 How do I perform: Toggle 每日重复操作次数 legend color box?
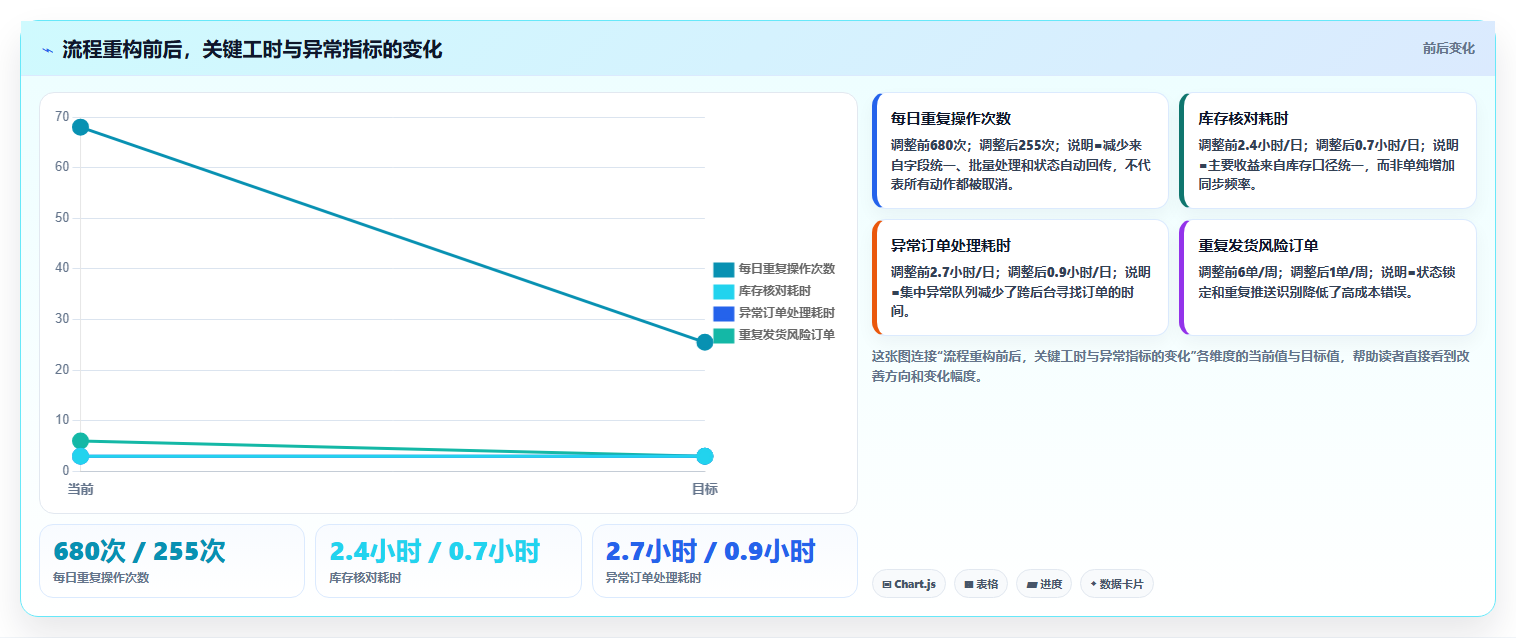pos(724,269)
